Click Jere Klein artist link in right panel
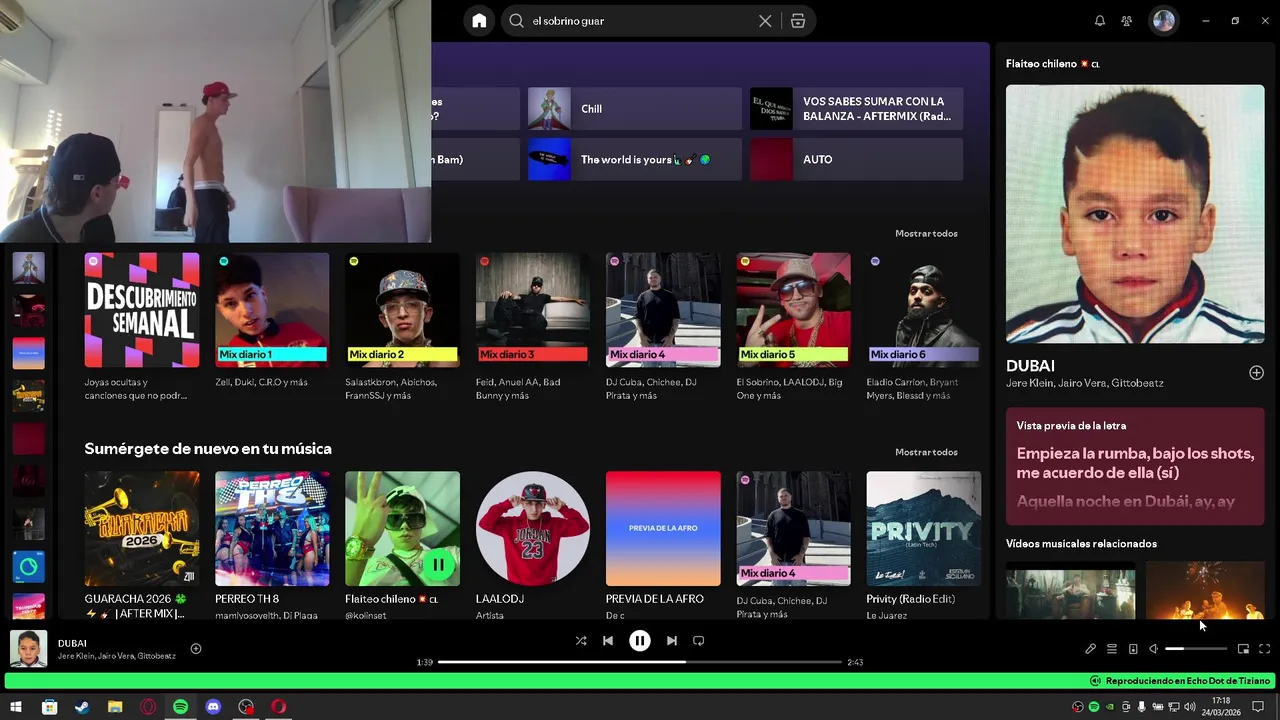1280x720 pixels. [x=1031, y=383]
